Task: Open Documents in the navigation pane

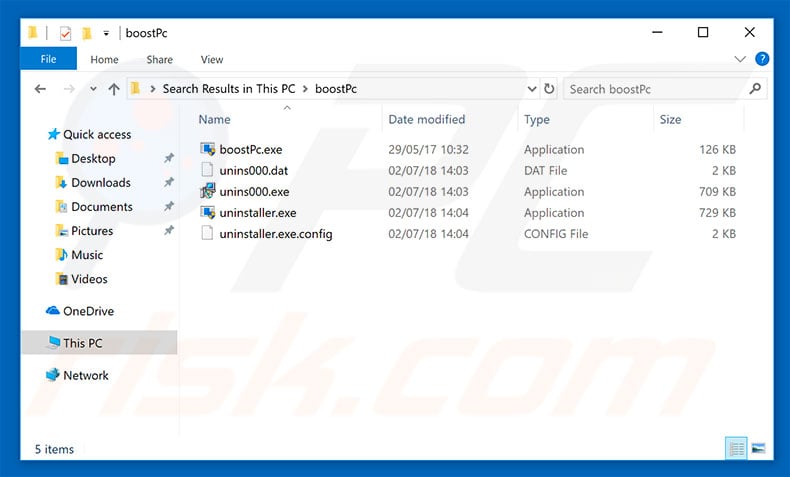Action: [x=102, y=207]
